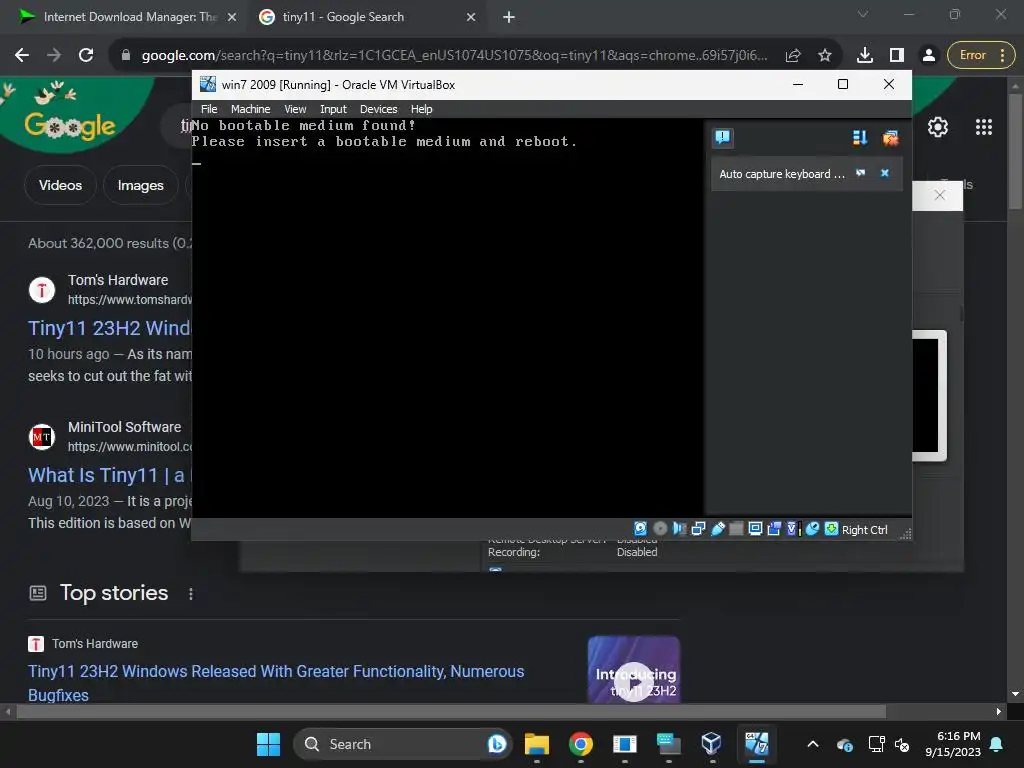Screen dimensions: 1024x768
Task: Click the green keyboard capture arrow icon
Action: [x=831, y=528]
